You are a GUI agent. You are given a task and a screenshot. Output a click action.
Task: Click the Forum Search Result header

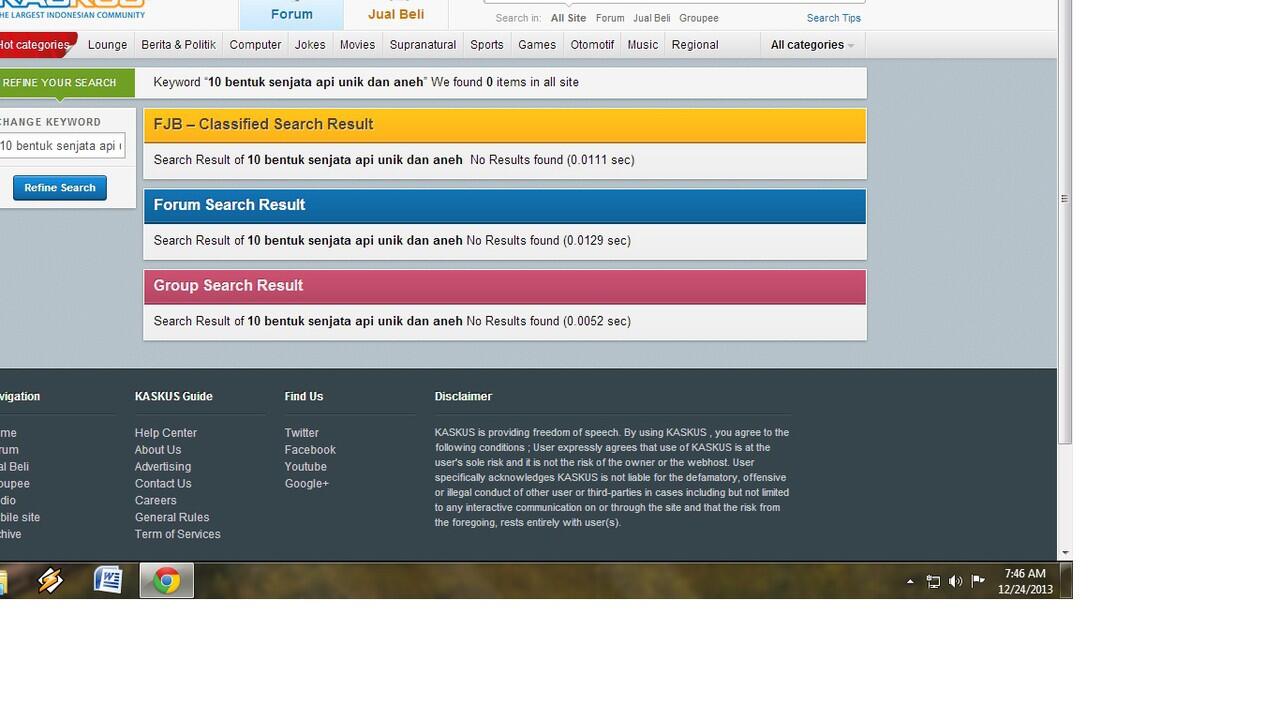(x=505, y=205)
